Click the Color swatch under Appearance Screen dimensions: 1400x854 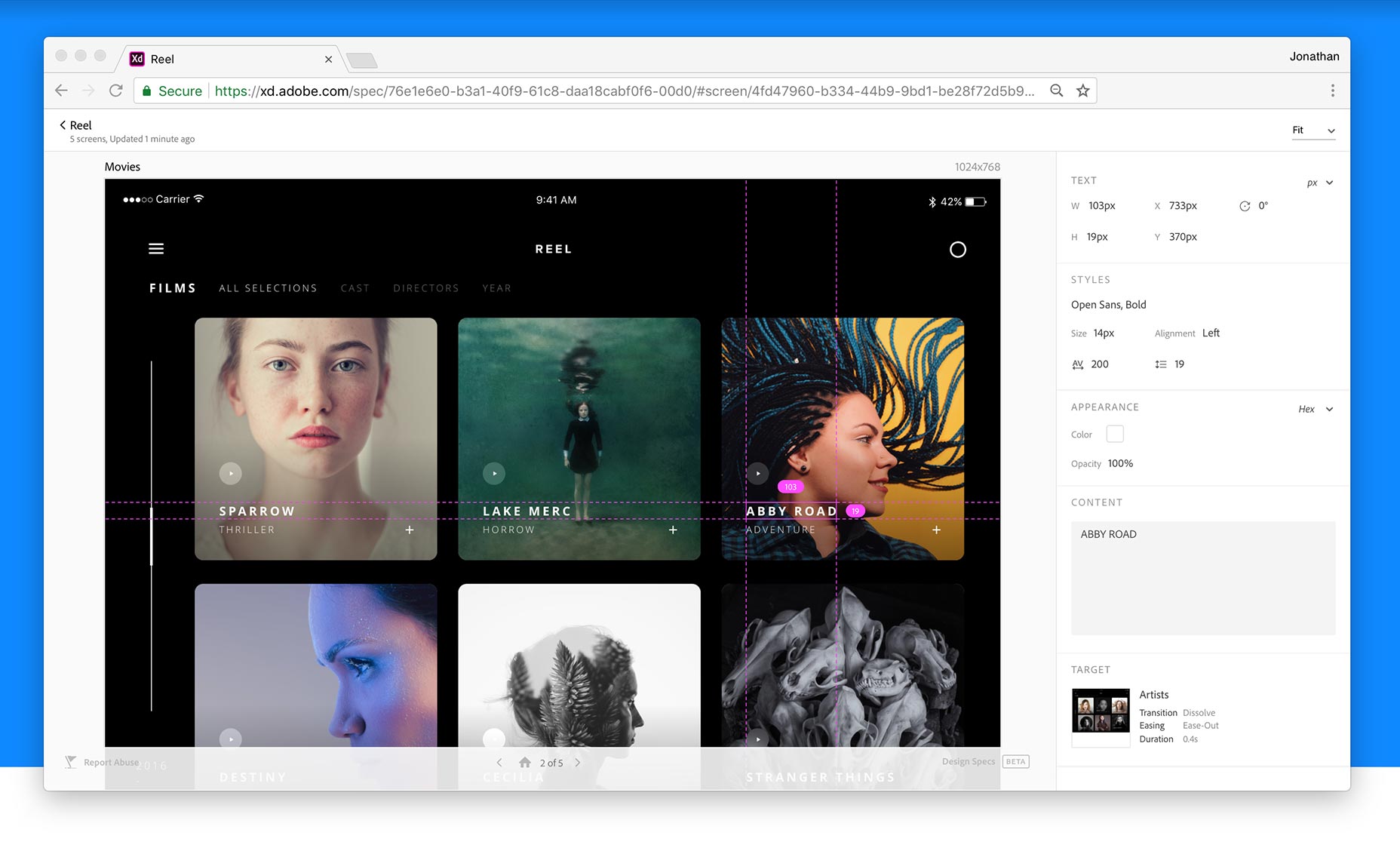point(1114,434)
